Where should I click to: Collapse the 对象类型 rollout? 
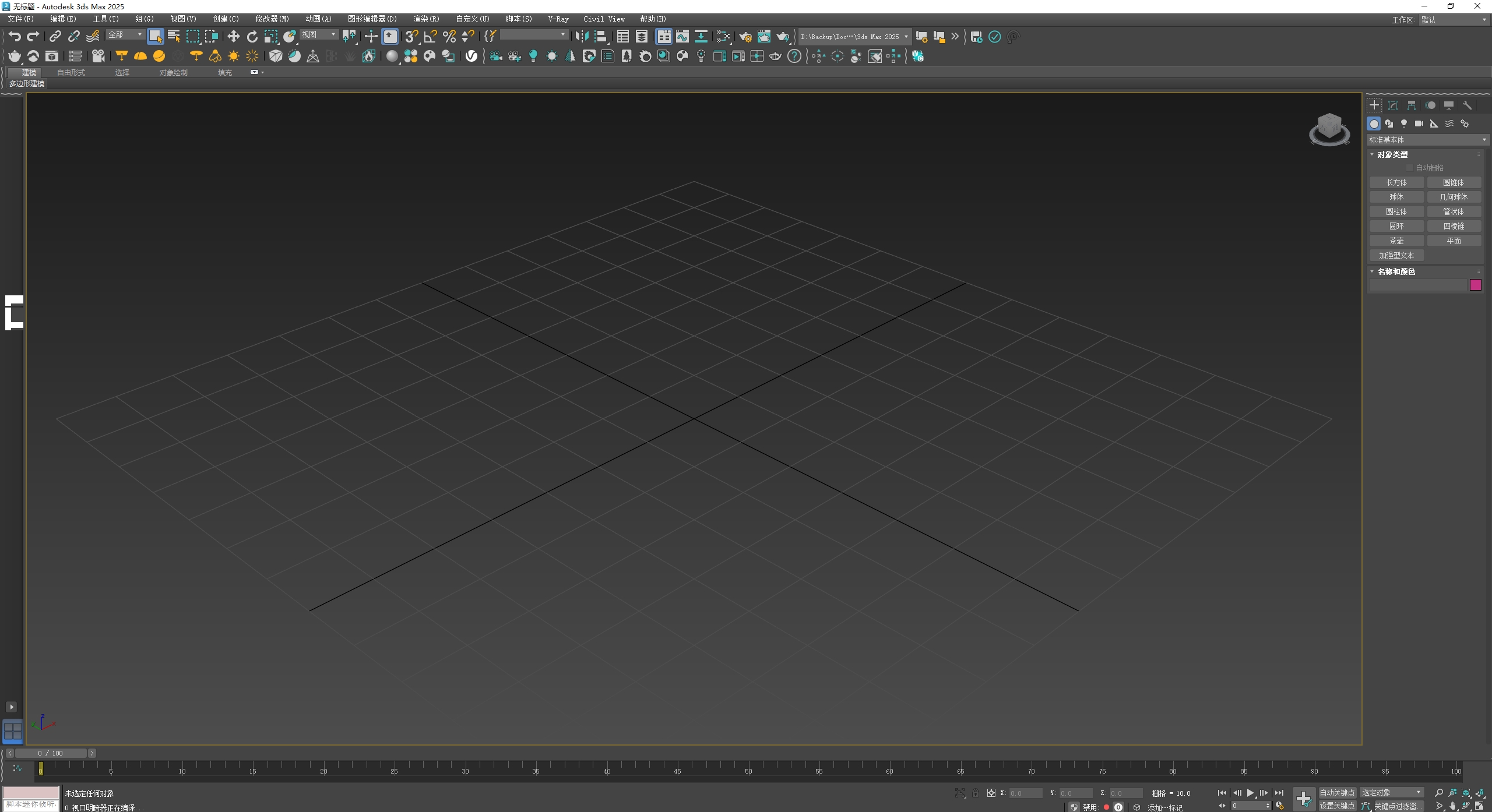(x=1373, y=154)
